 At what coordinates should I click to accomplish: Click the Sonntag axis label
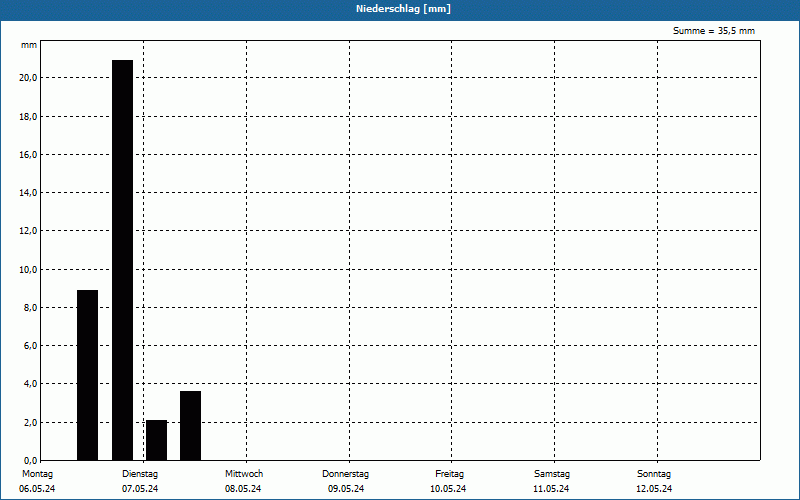click(654, 474)
